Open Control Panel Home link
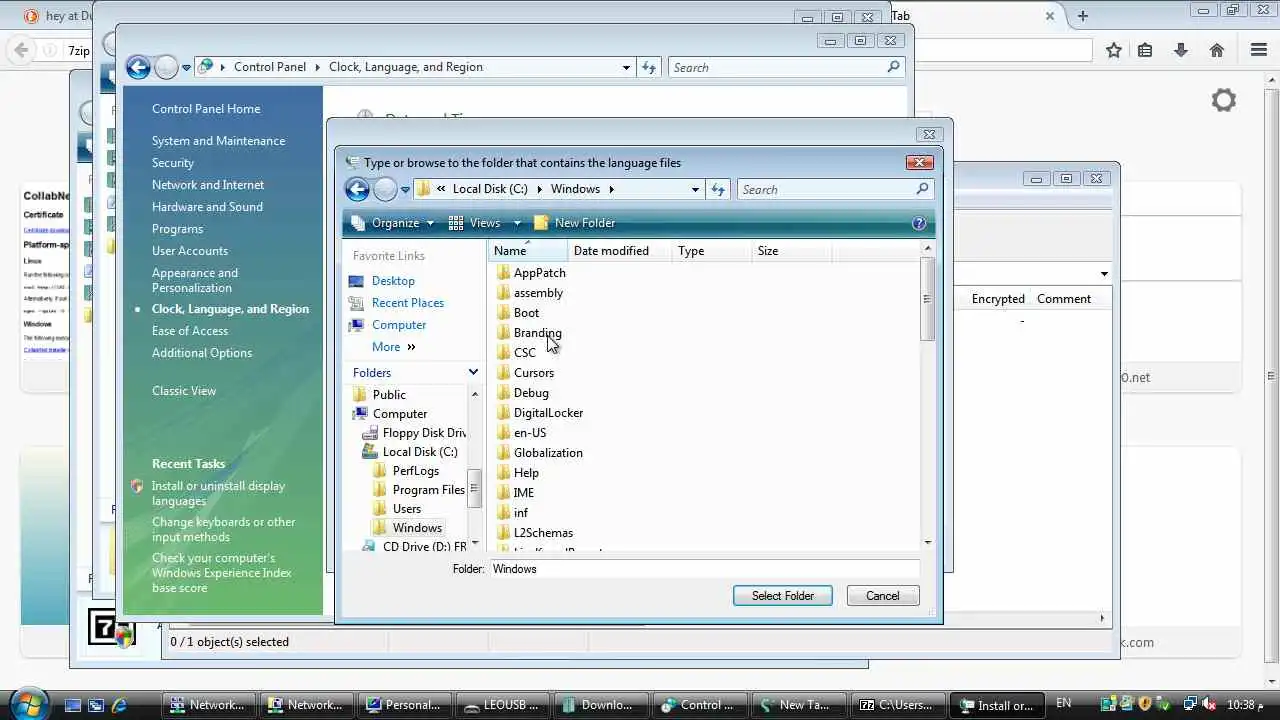Screen dimensions: 1280x720 206,109
